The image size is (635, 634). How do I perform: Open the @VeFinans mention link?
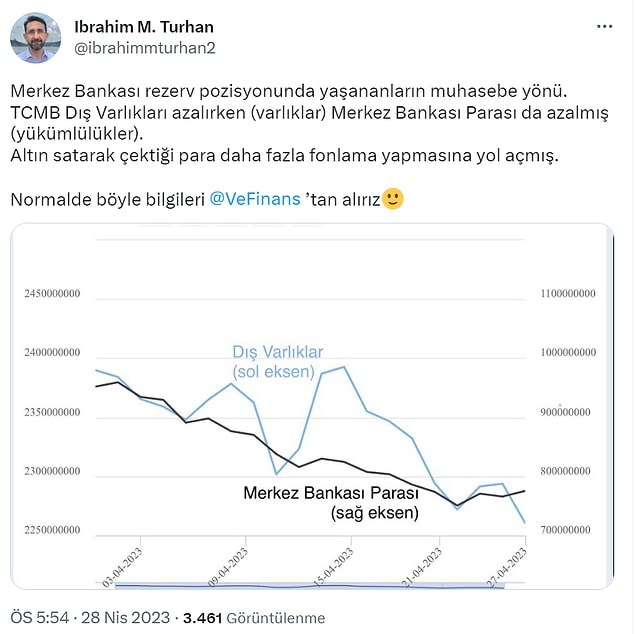(x=255, y=199)
